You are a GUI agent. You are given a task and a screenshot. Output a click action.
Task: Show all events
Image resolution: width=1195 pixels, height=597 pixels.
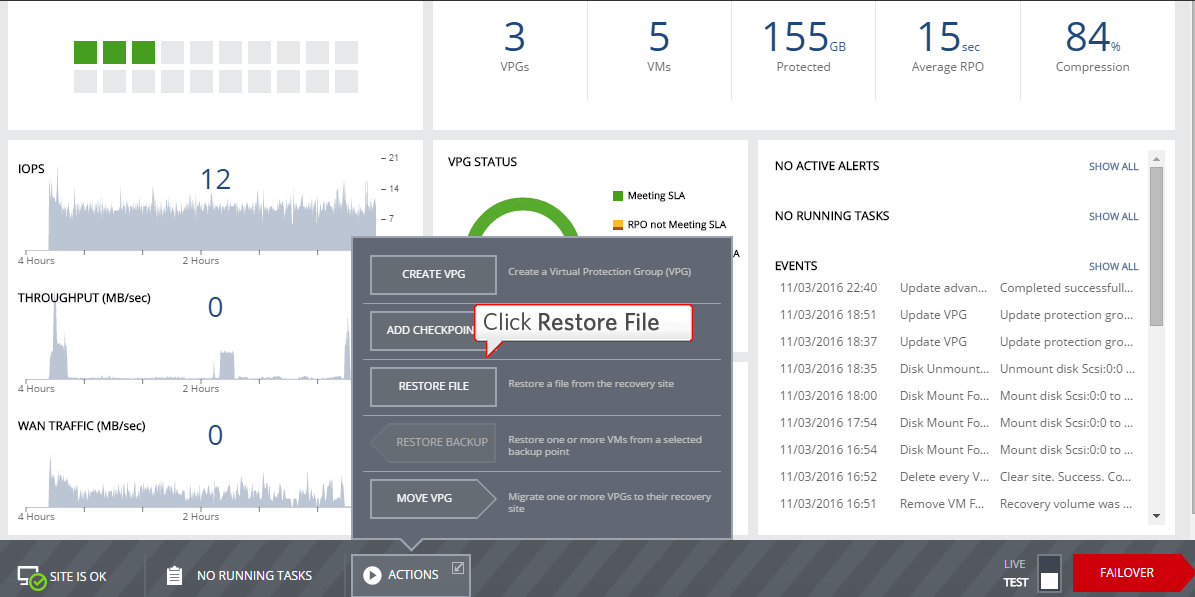click(1113, 267)
